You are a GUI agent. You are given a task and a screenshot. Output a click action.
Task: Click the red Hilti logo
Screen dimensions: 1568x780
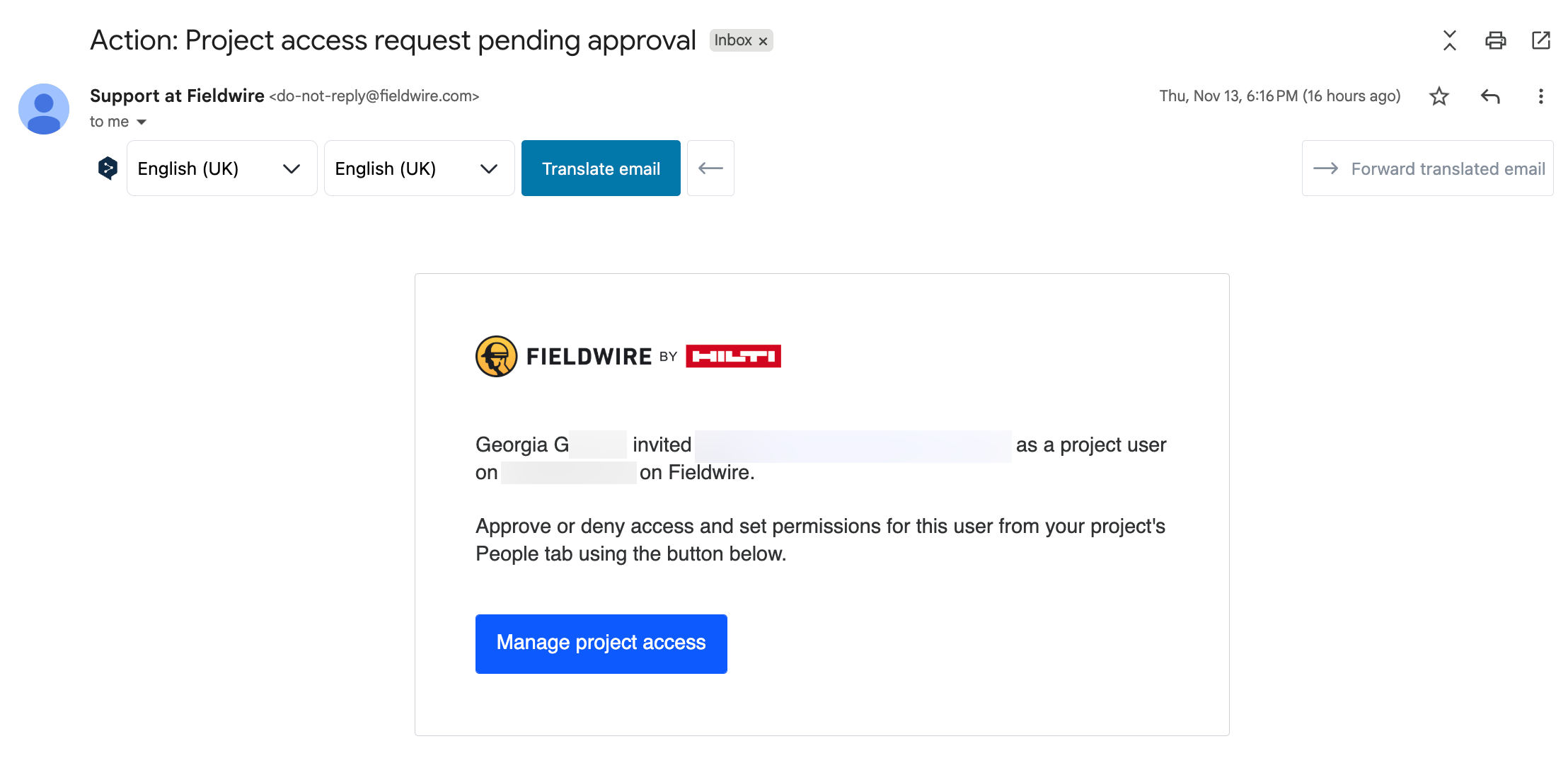[x=733, y=356]
